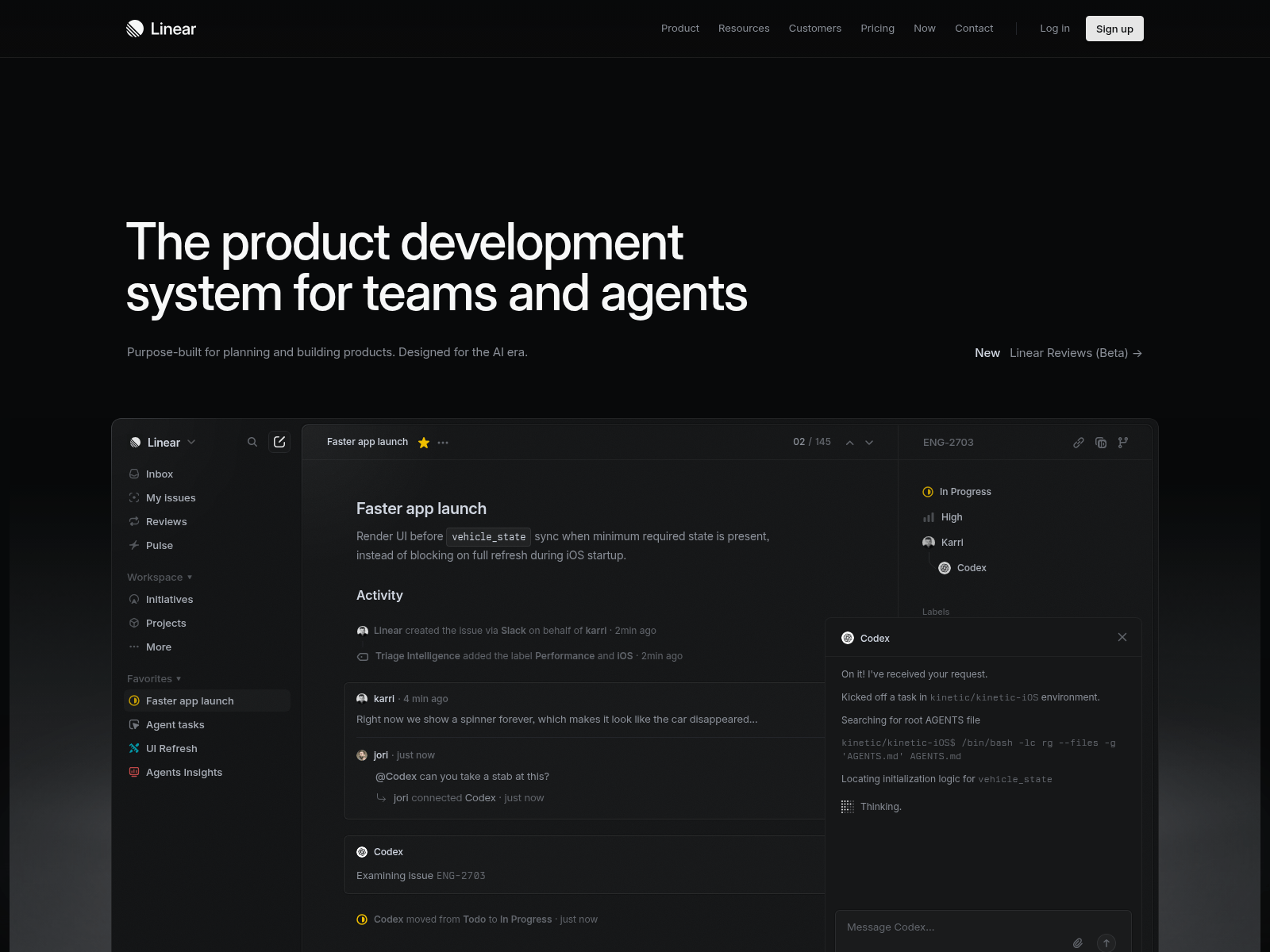Click the Codex agent in issue properties
The width and height of the screenshot is (1270, 952).
point(963,568)
